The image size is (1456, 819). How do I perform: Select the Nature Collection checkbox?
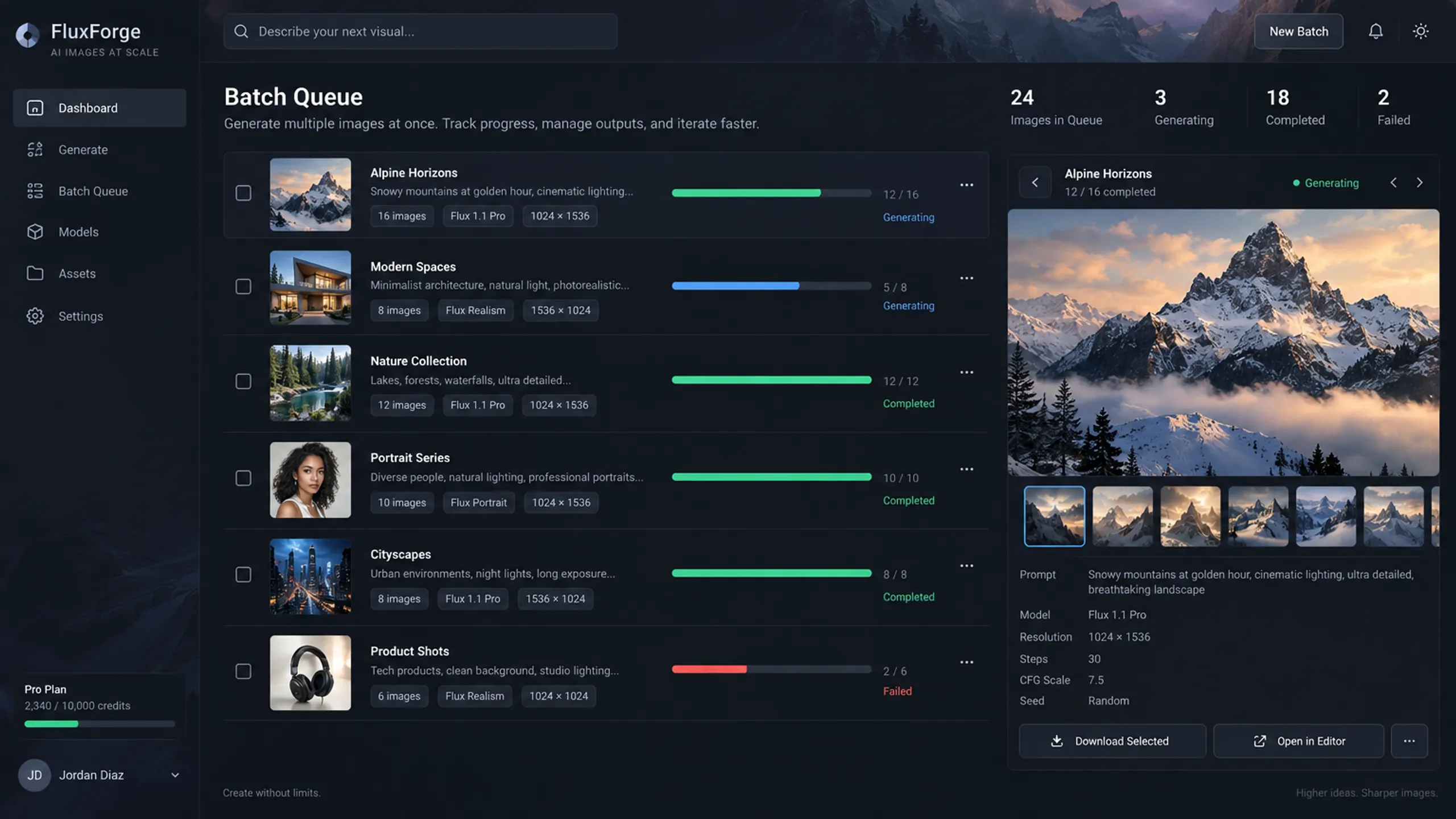coord(243,381)
